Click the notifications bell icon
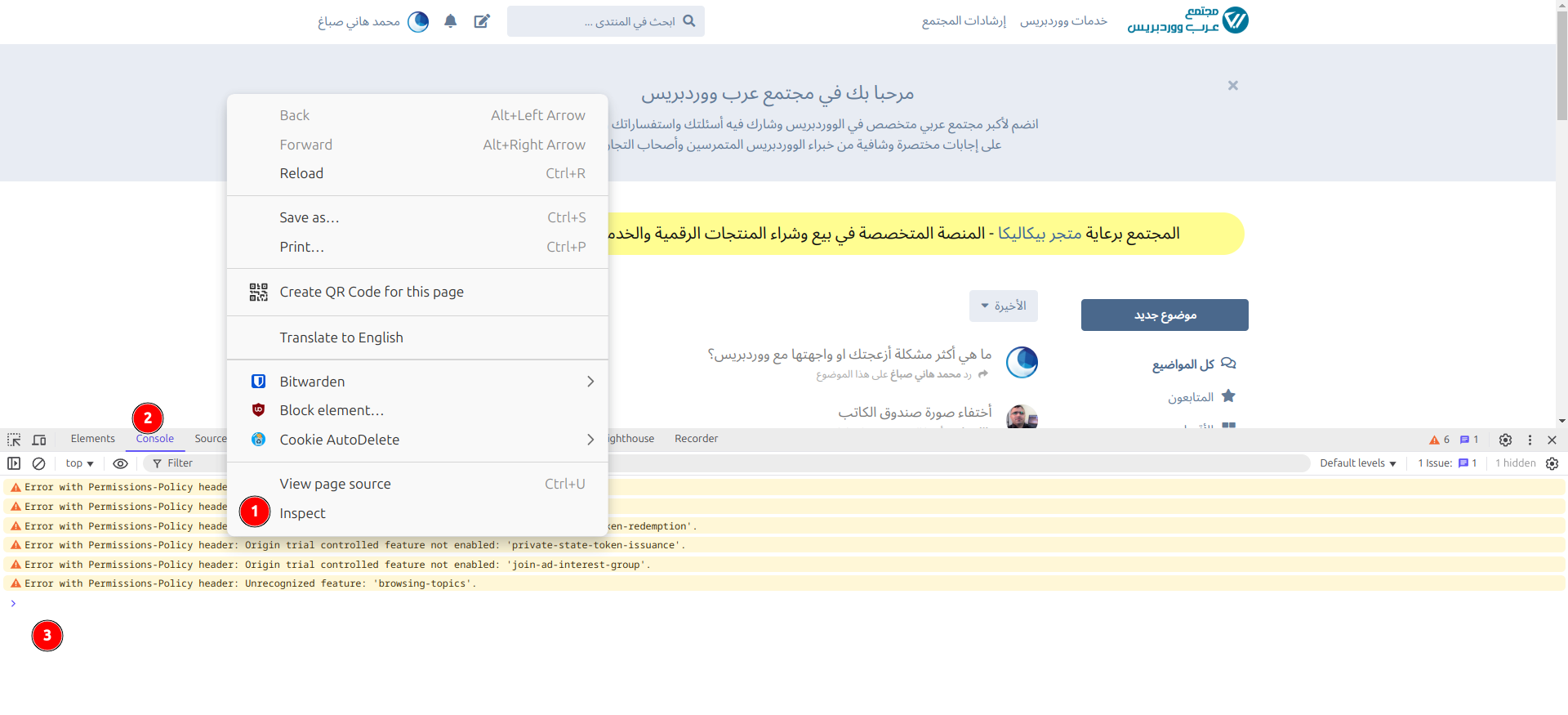 click(450, 21)
